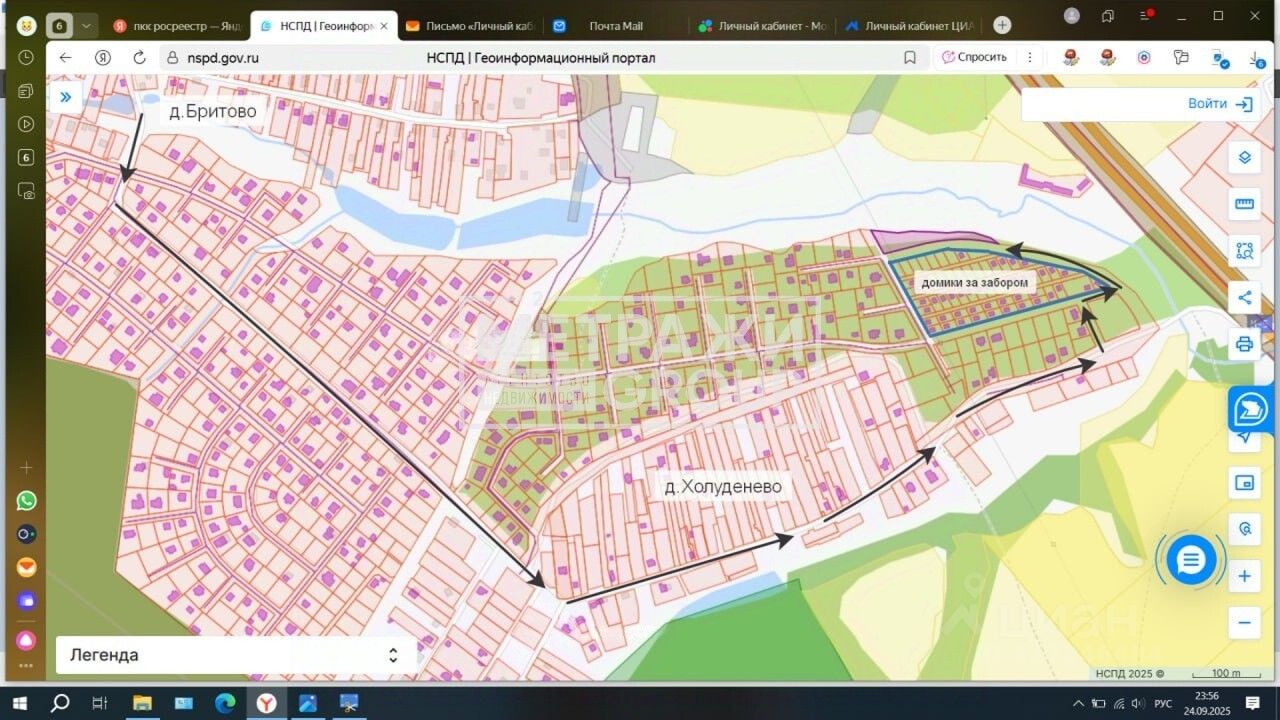The height and width of the screenshot is (720, 1280).
Task: Expand the left side panel with double chevron
Action: 65,96
